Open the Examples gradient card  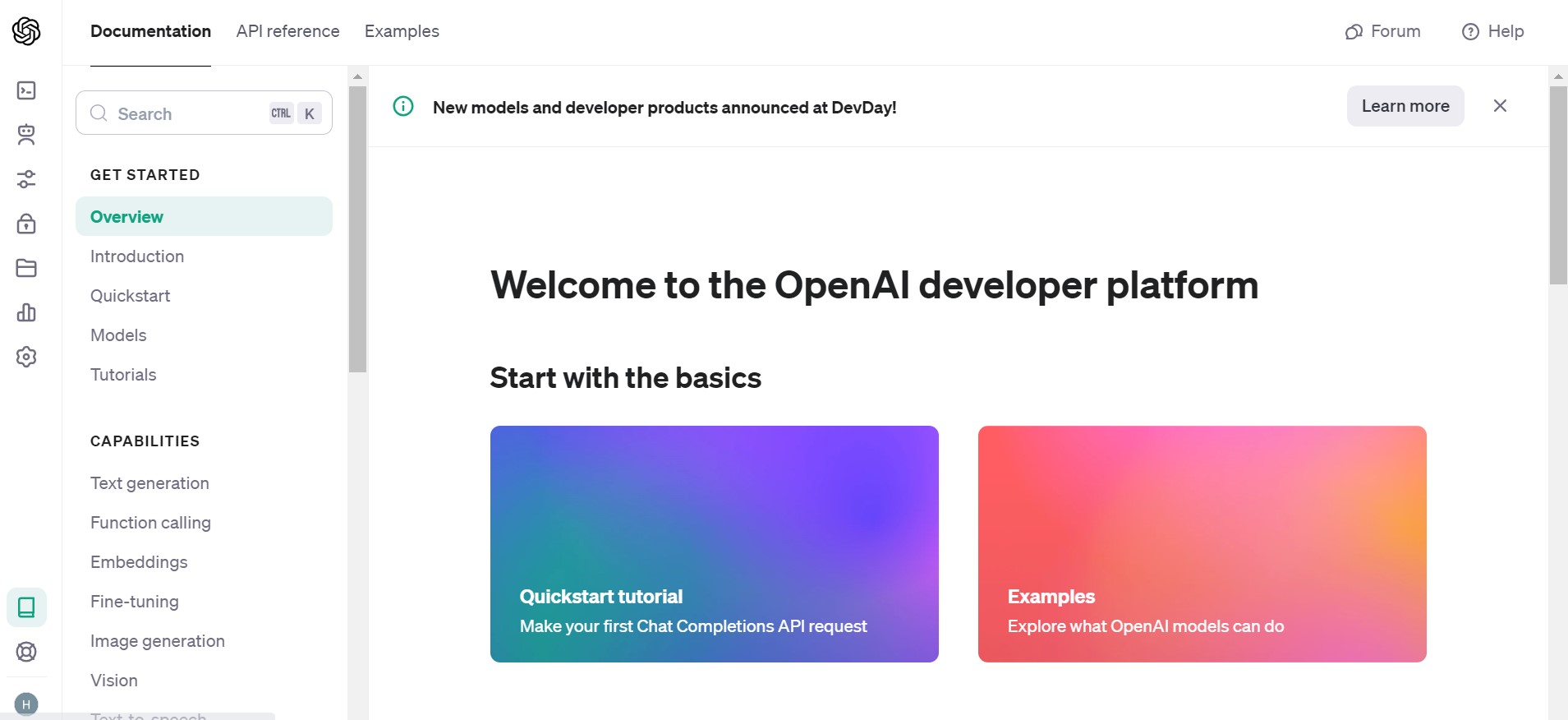1202,544
